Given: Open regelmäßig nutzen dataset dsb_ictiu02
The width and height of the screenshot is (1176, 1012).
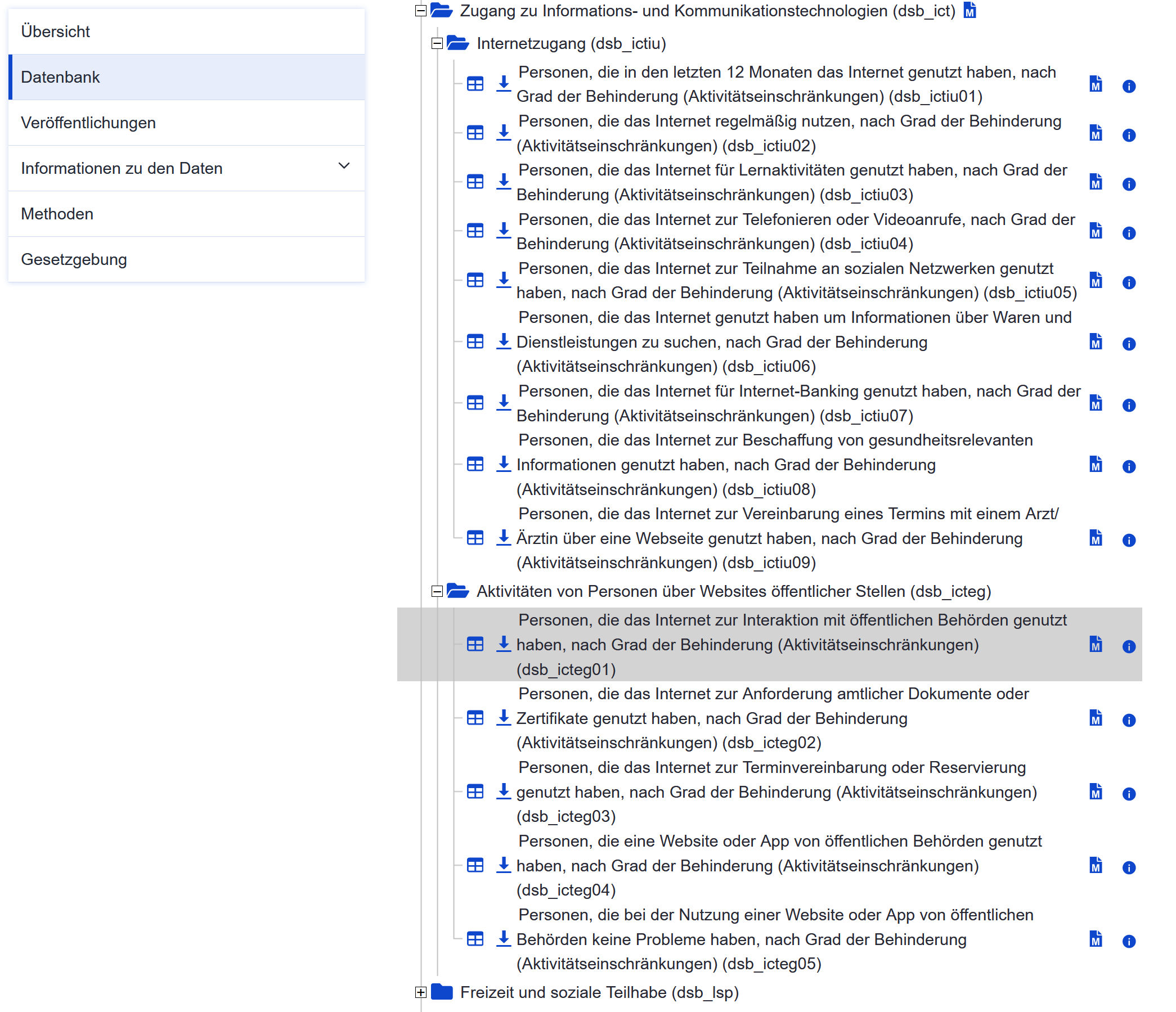Looking at the screenshot, I should click(789, 133).
